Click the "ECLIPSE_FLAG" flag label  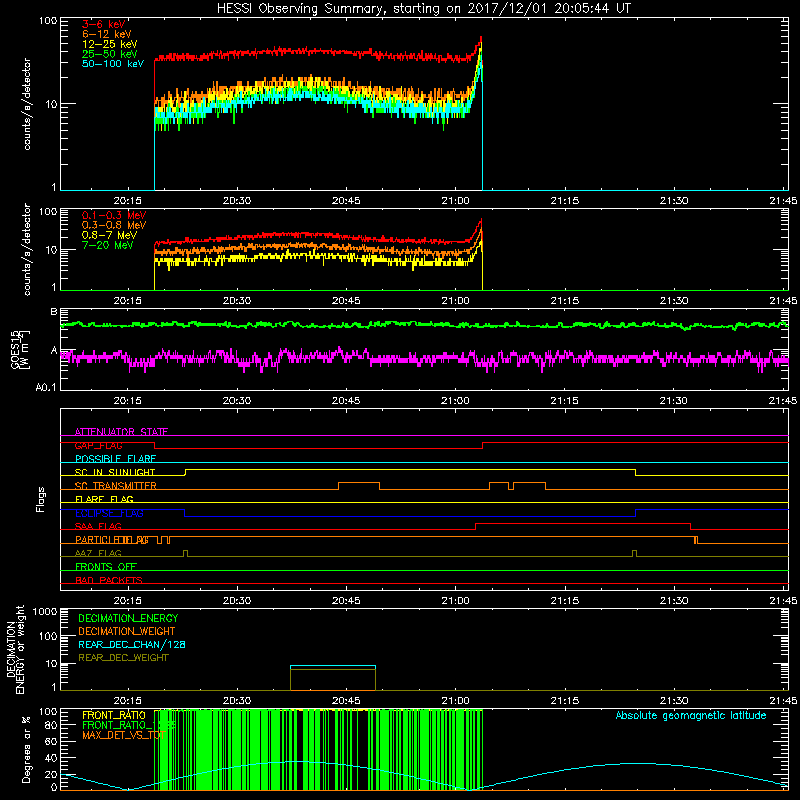[x=109, y=513]
